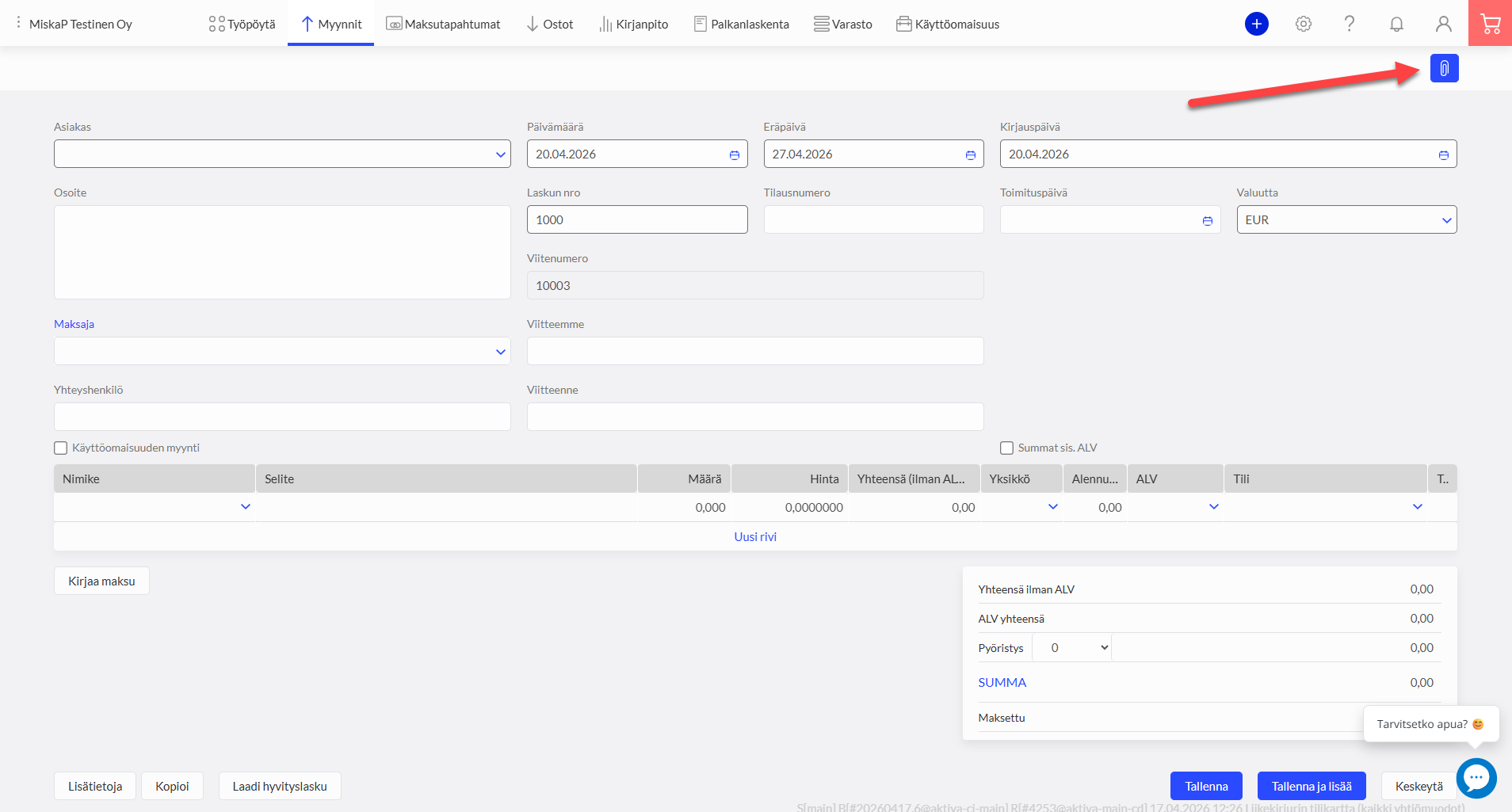
Task: Go to Työpöytä in the top menu
Action: pos(242,24)
